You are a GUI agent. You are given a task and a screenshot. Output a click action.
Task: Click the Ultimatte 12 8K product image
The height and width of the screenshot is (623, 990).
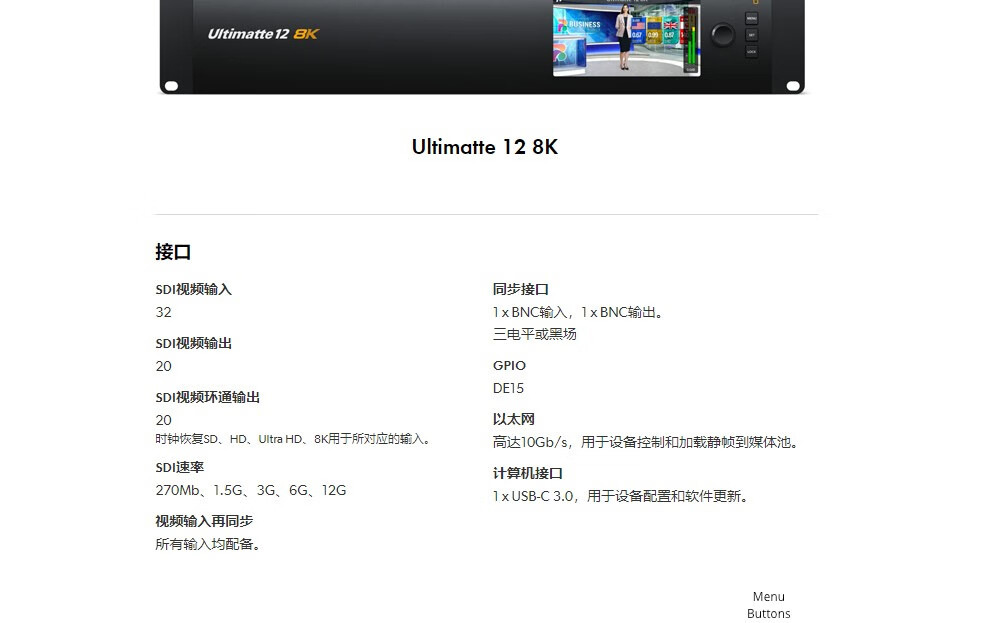coord(482,47)
